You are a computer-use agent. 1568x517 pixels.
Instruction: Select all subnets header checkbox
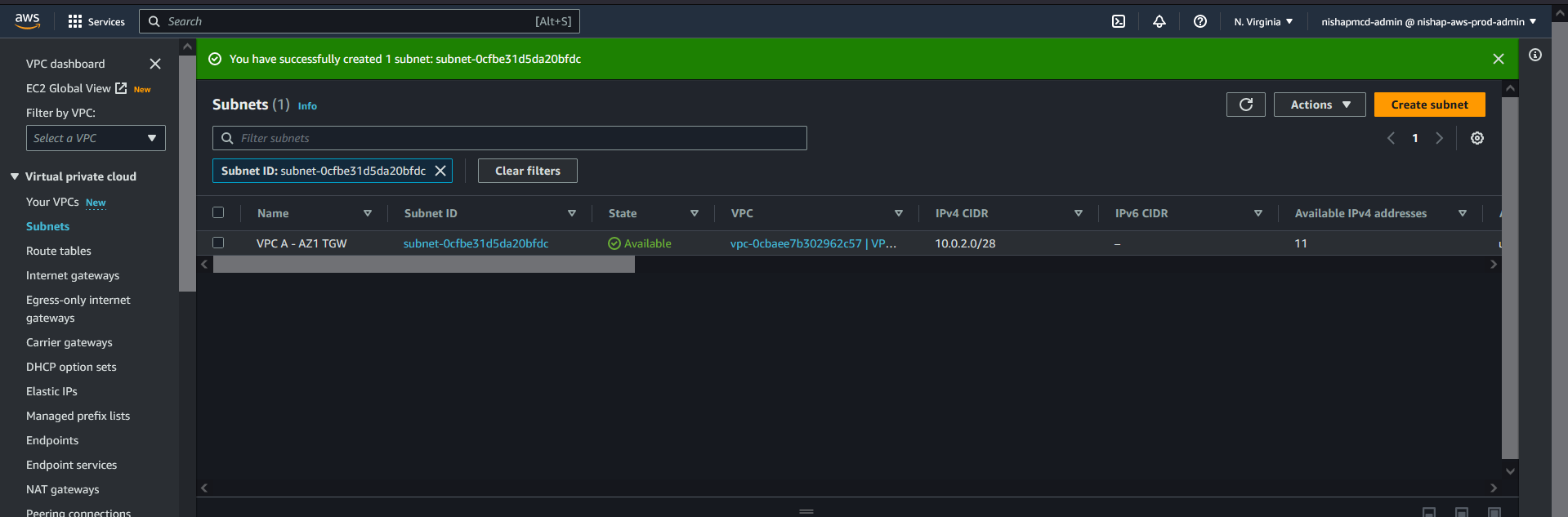coord(218,213)
